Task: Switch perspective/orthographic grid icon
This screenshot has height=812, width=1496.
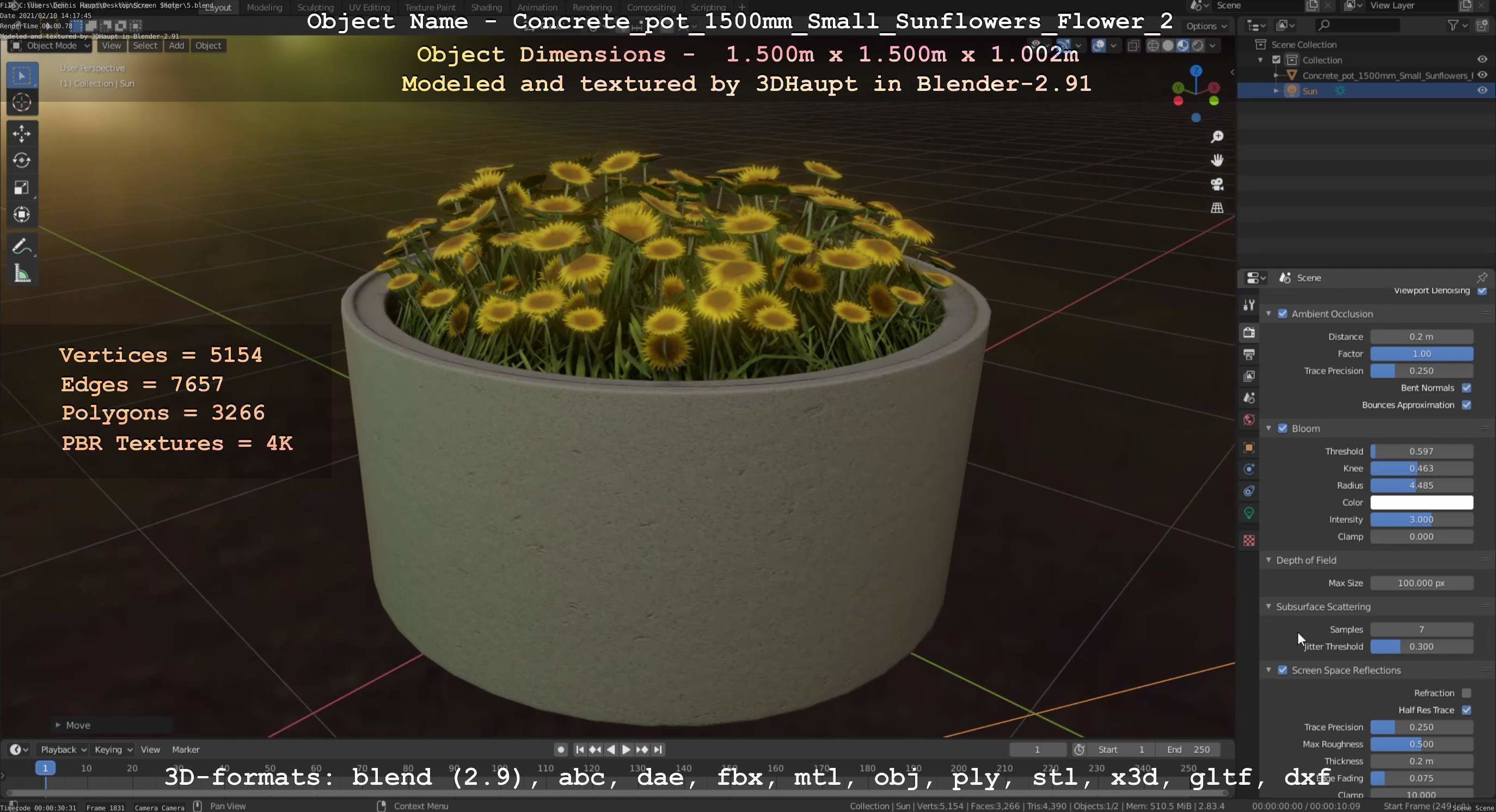Action: (1217, 208)
